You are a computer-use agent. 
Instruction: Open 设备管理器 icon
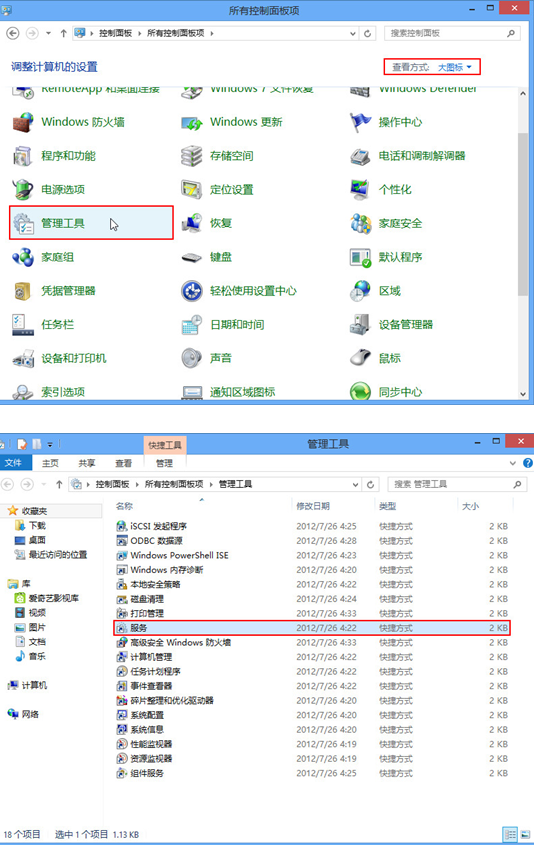tap(360, 325)
